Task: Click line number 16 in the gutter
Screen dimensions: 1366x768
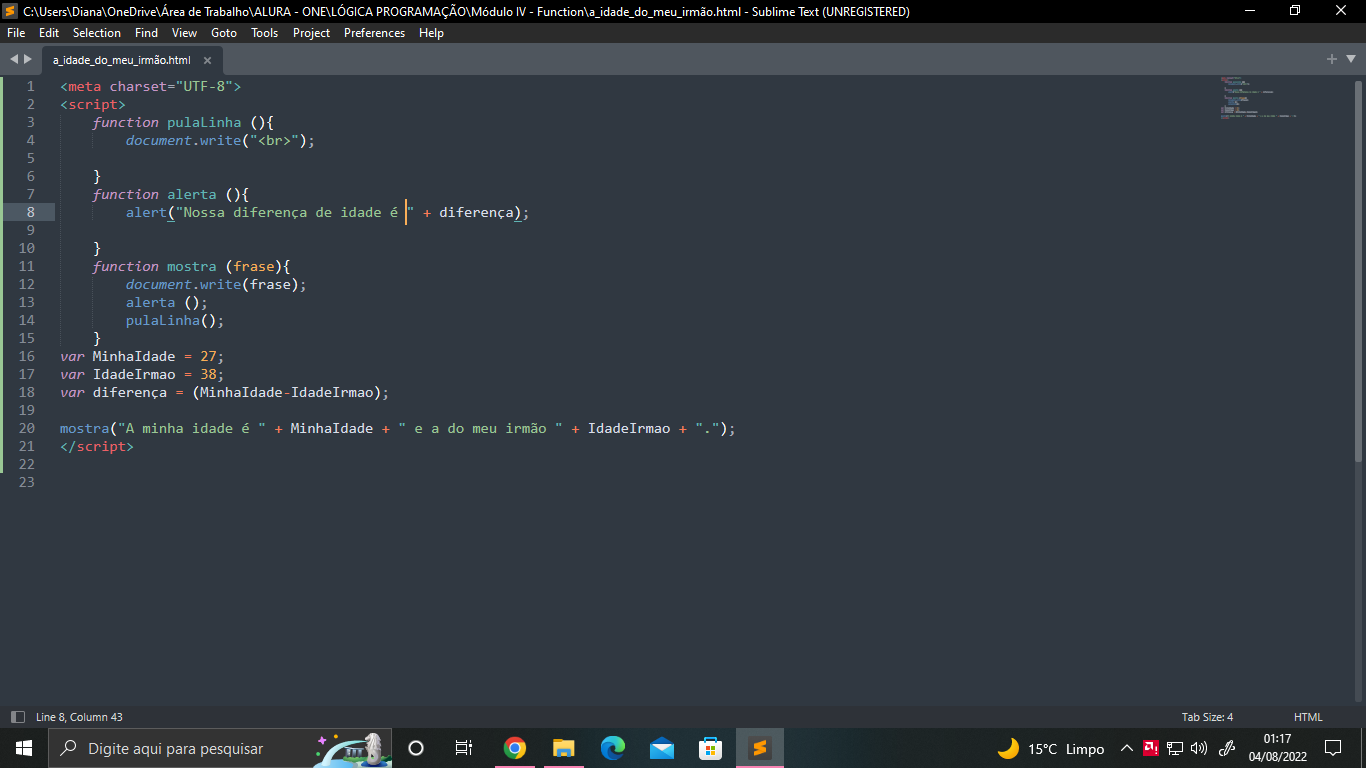Action: [26, 356]
